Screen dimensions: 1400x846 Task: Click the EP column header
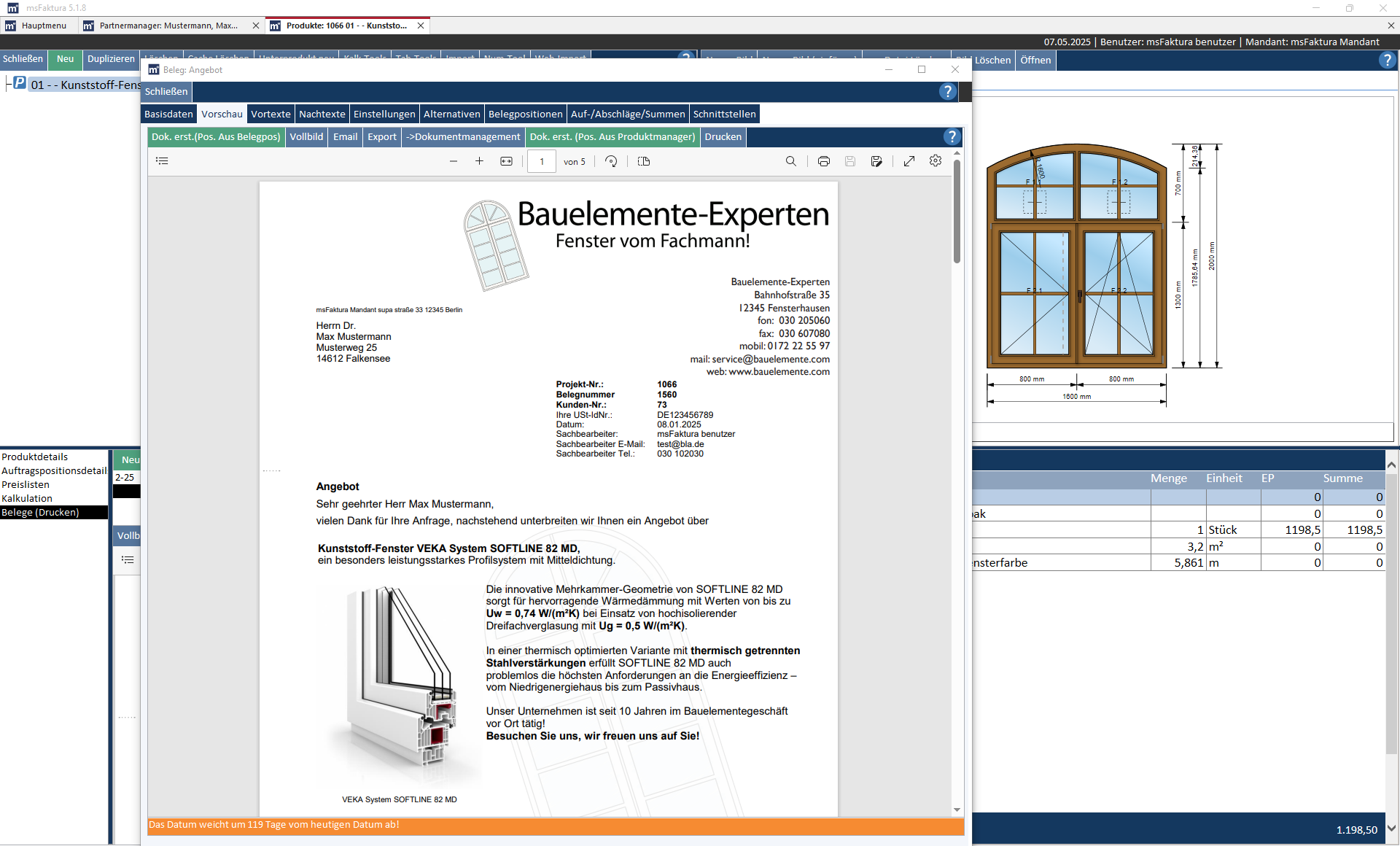(1267, 478)
